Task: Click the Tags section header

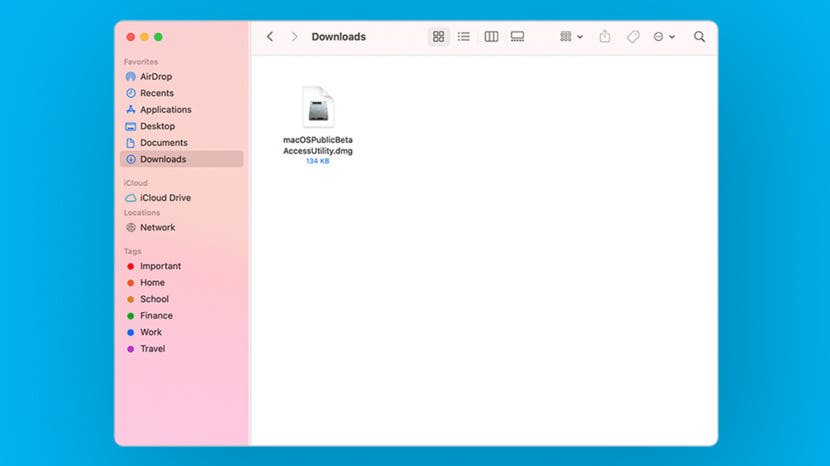Action: pyautogui.click(x=132, y=251)
